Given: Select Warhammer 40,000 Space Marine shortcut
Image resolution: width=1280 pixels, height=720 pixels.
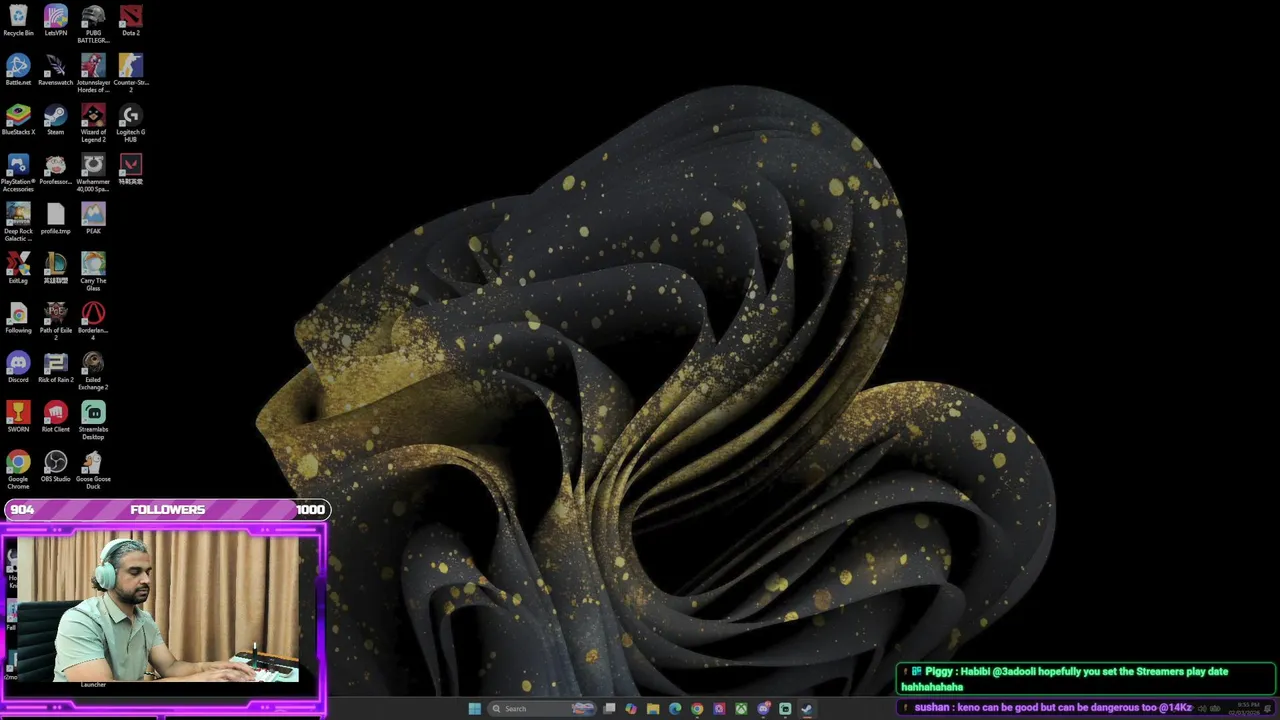Looking at the screenshot, I should point(93,173).
